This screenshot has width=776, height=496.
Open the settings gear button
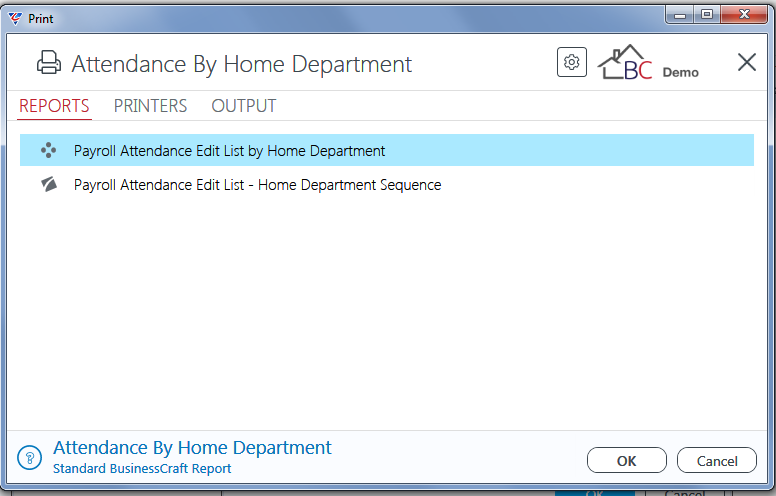572,62
